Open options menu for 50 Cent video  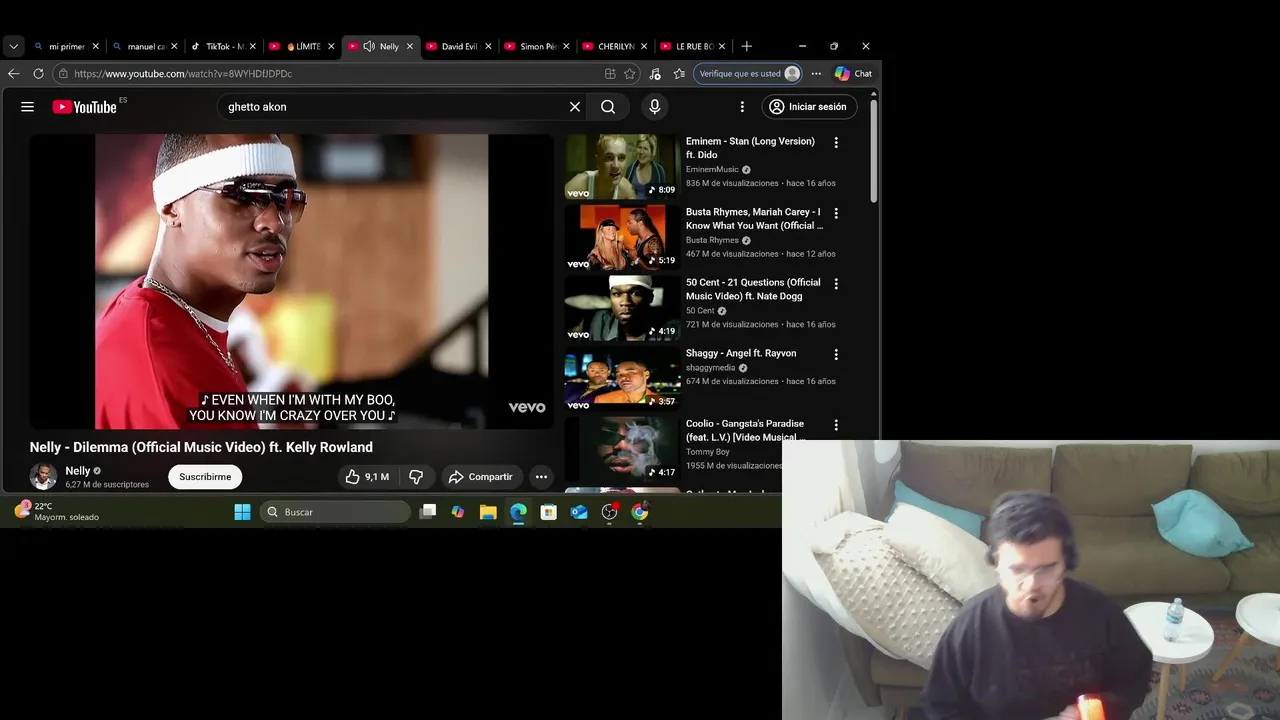[836, 284]
